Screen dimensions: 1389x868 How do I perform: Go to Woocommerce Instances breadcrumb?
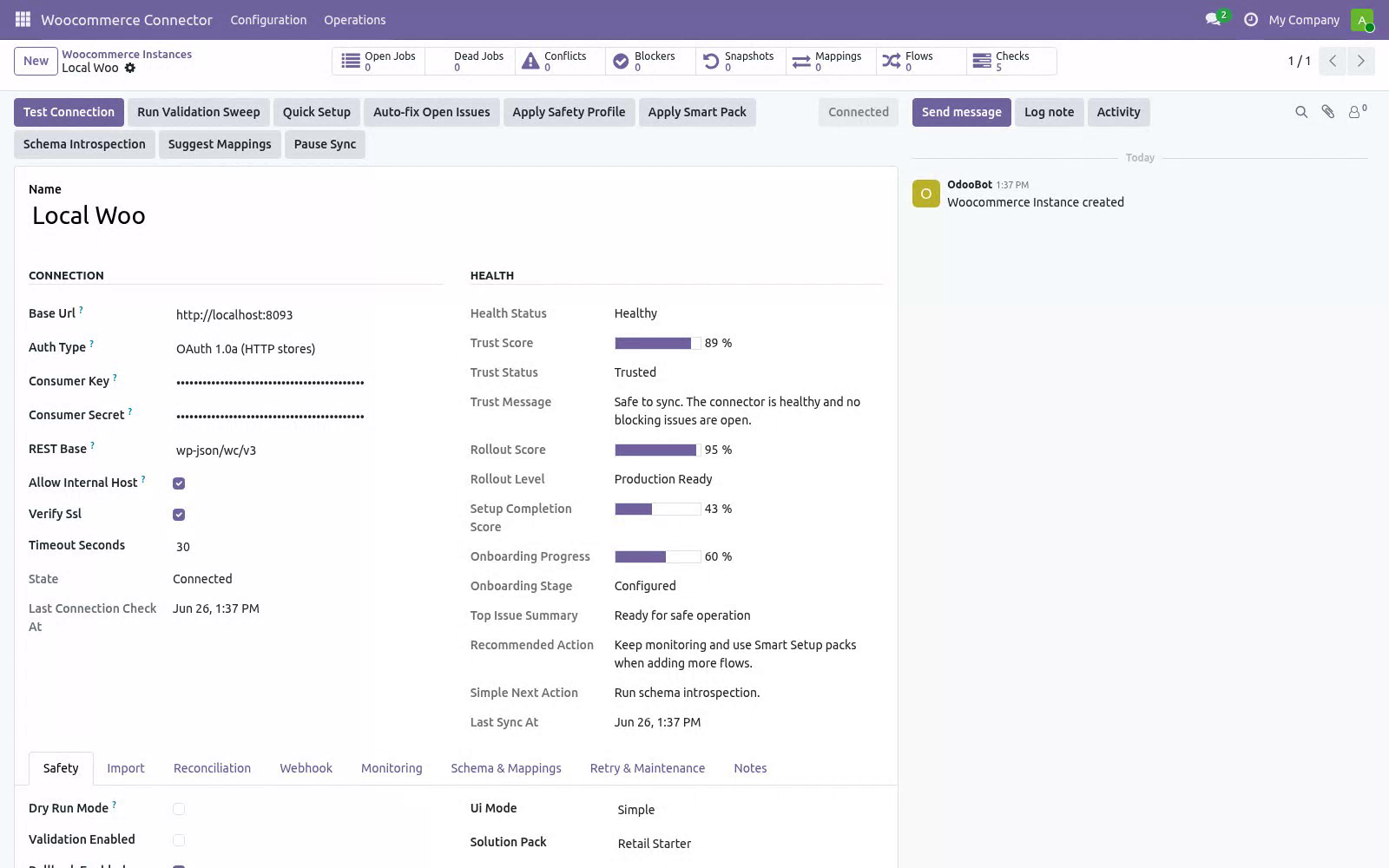[127, 54]
